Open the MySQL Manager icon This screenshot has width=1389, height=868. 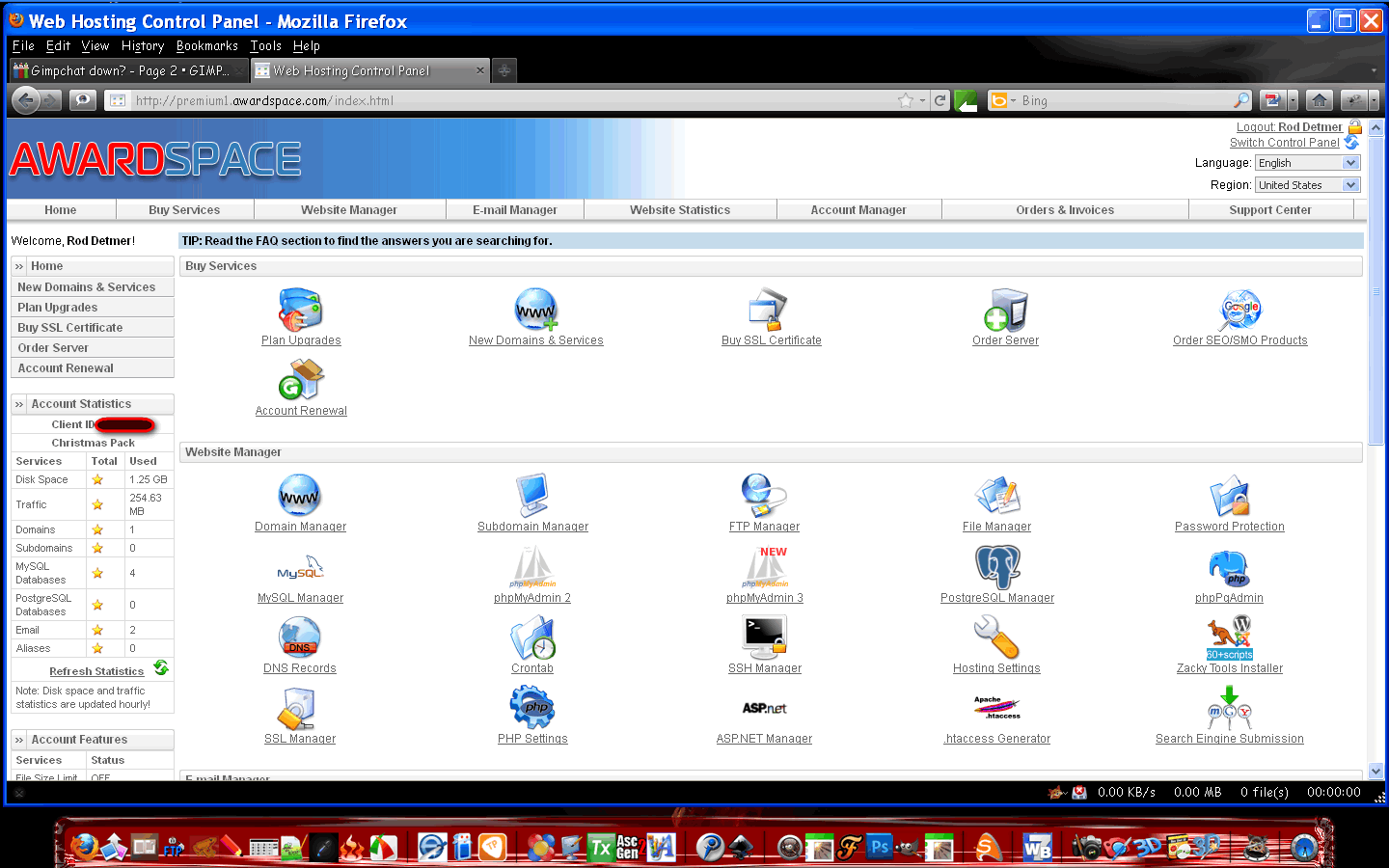[300, 568]
